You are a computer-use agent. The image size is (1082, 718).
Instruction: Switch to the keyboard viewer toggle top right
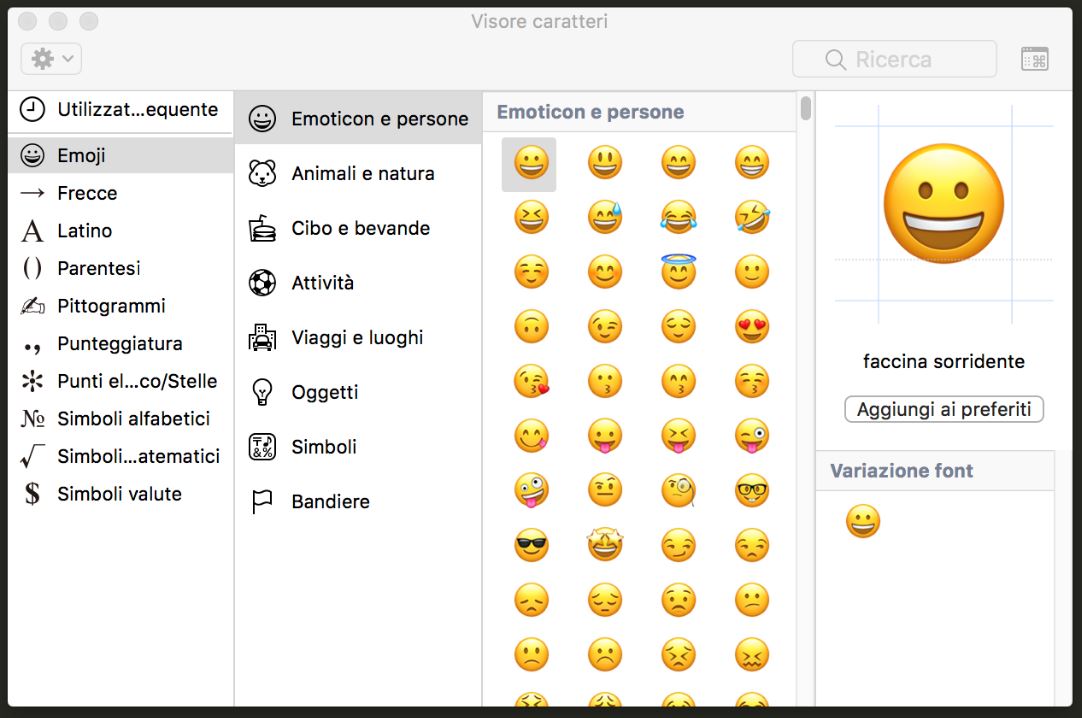[1034, 58]
